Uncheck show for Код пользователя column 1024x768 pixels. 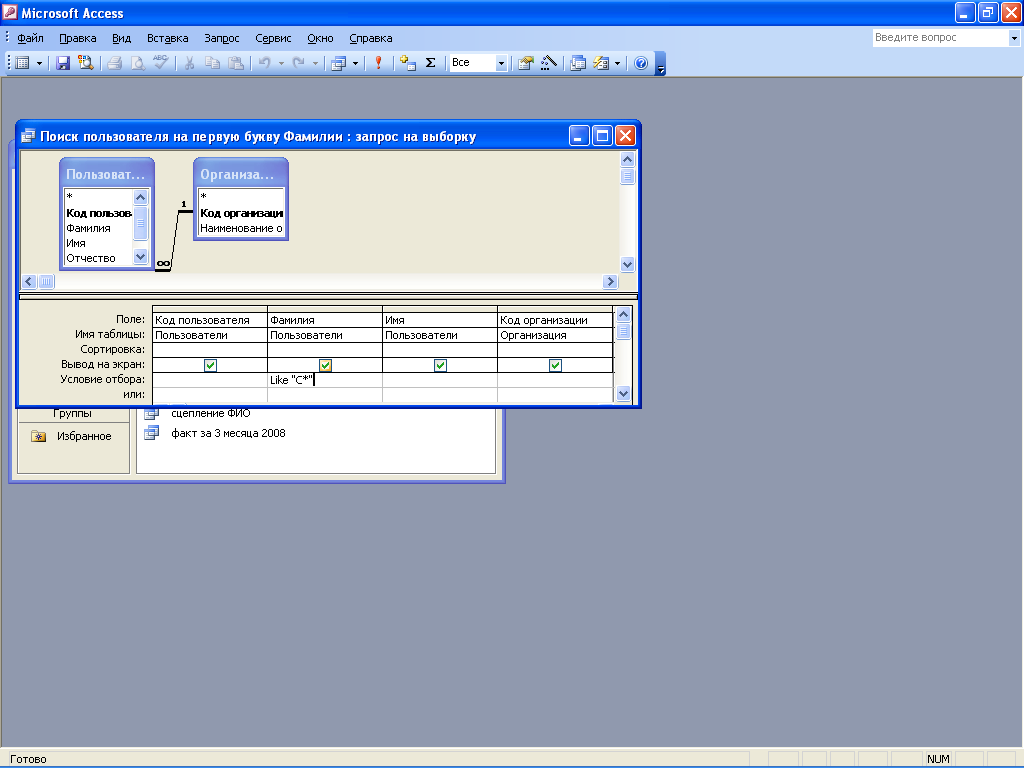coord(210,365)
